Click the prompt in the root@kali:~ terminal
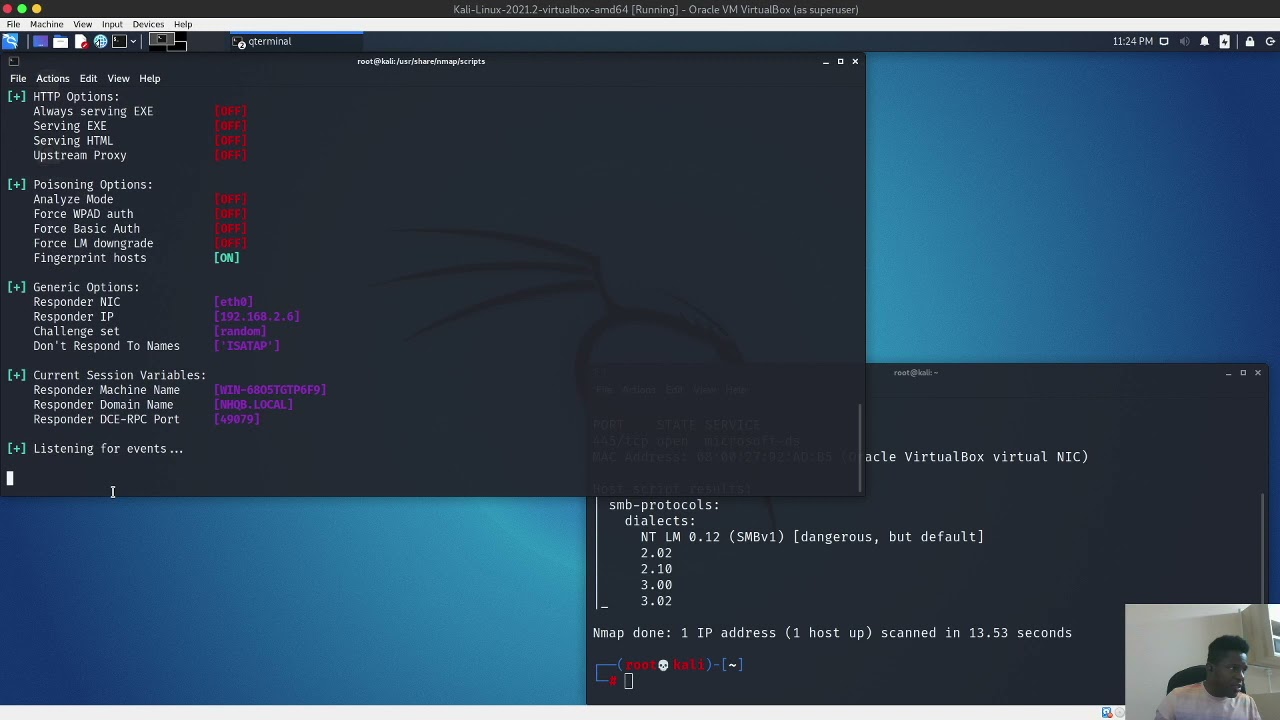Screen dimensions: 1280x720 [628, 681]
